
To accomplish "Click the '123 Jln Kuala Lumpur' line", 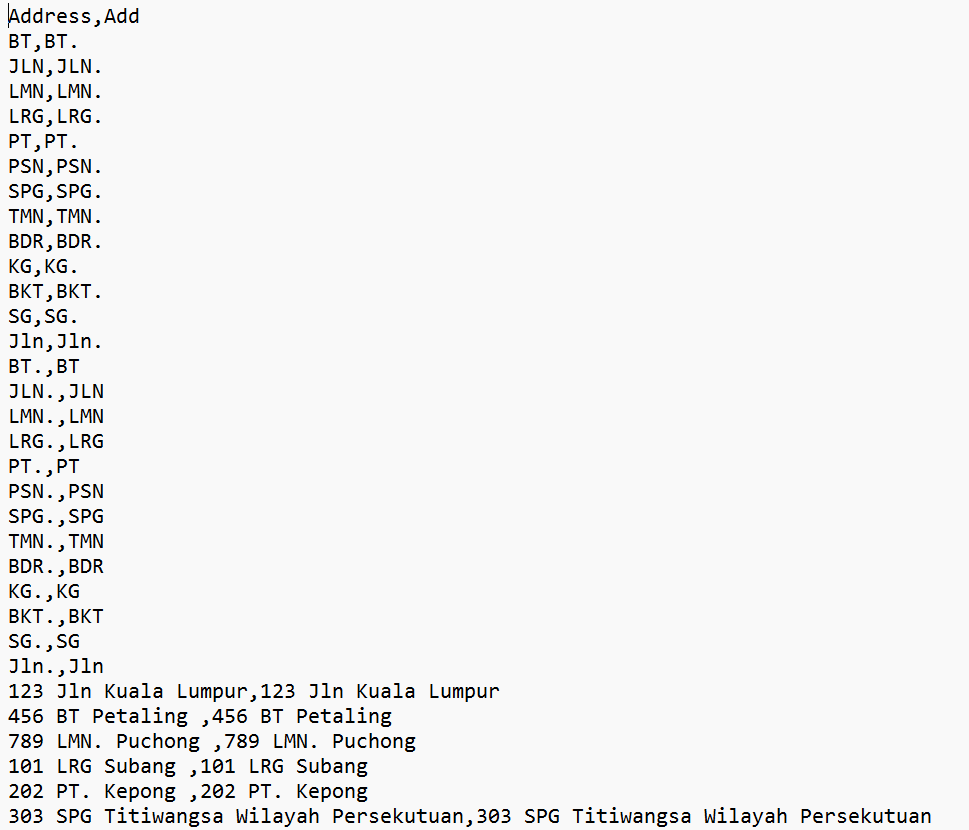I will (x=253, y=692).
